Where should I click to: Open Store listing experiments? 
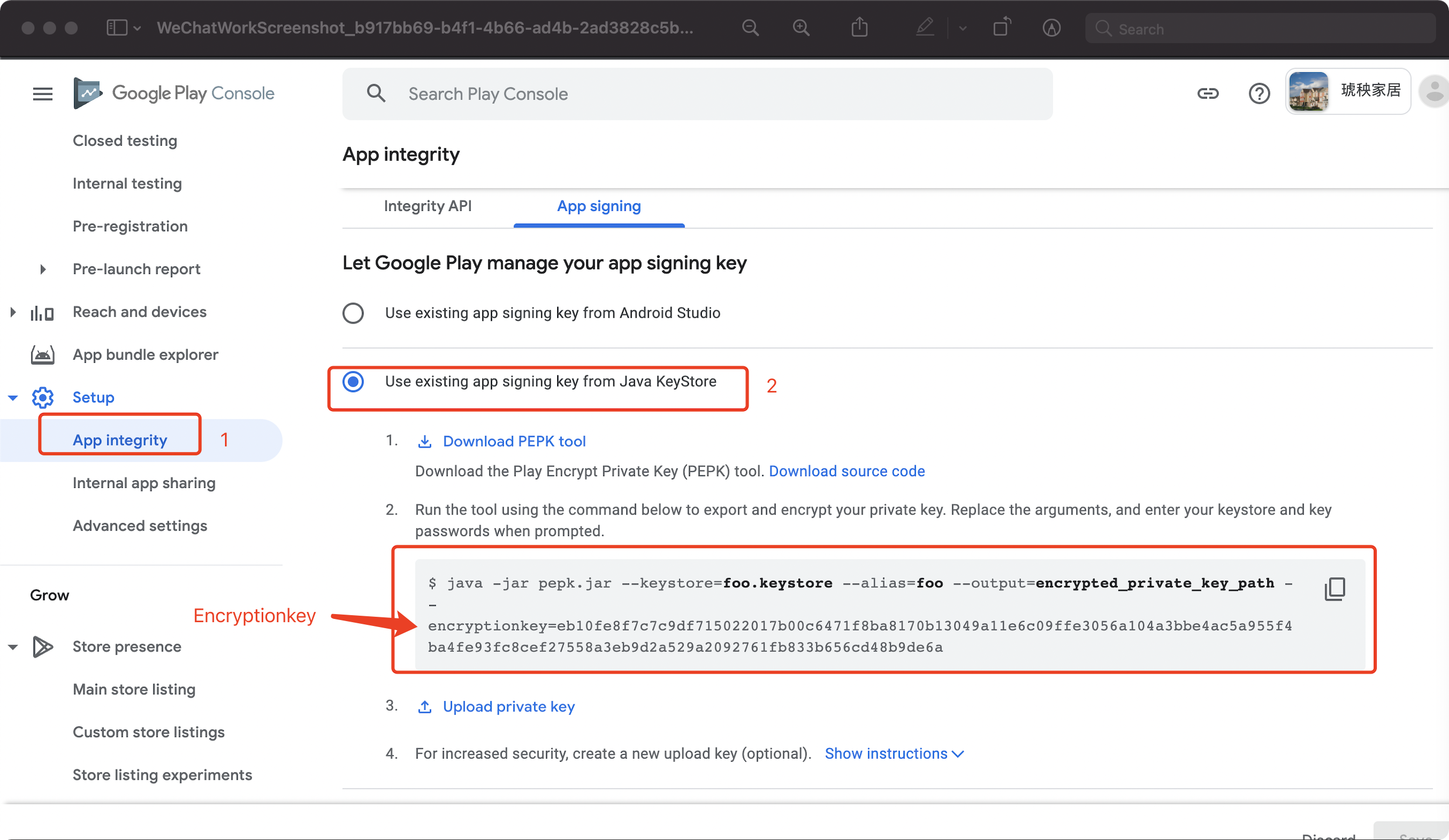click(162, 775)
